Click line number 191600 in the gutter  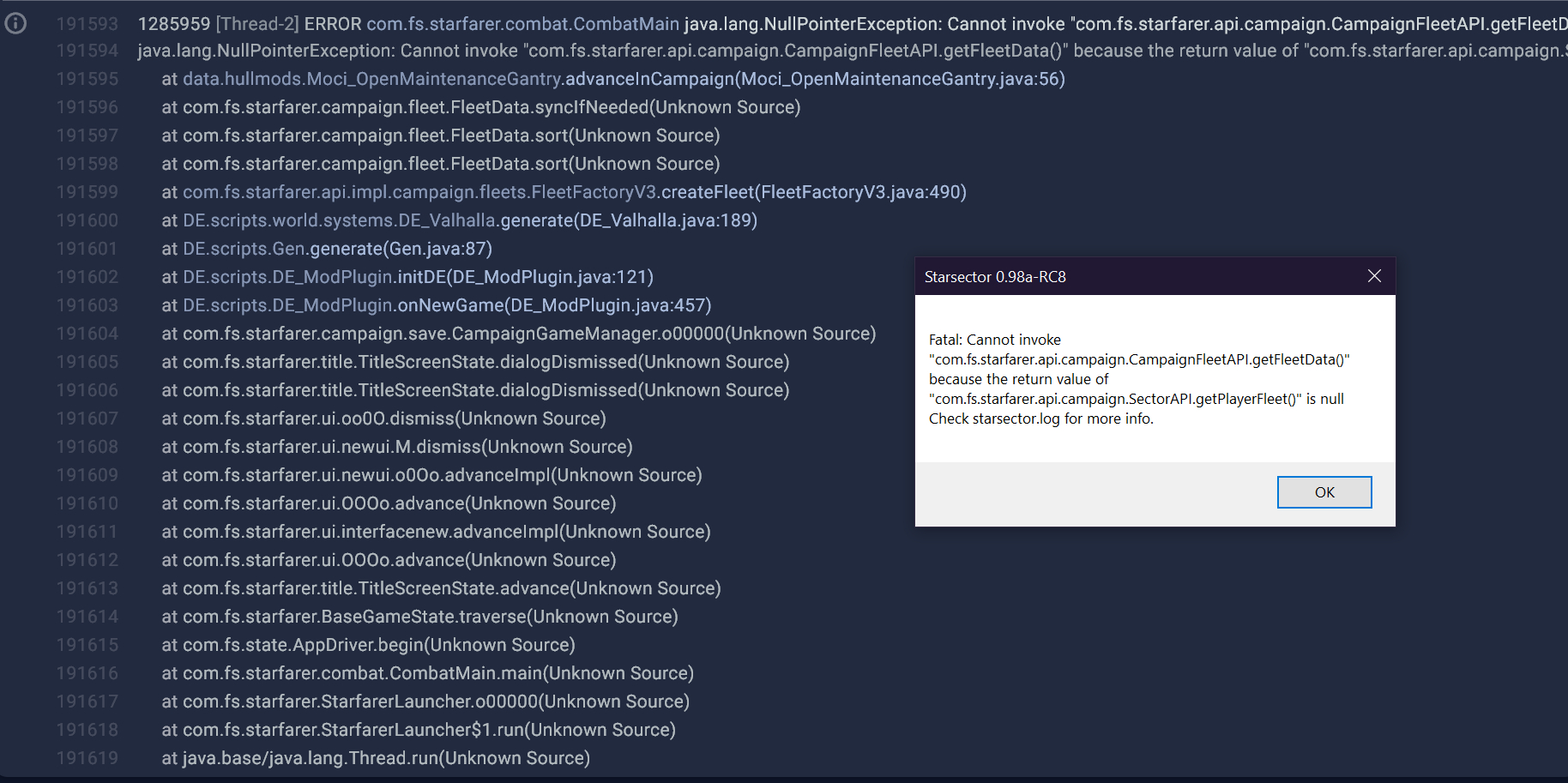pyautogui.click(x=87, y=220)
